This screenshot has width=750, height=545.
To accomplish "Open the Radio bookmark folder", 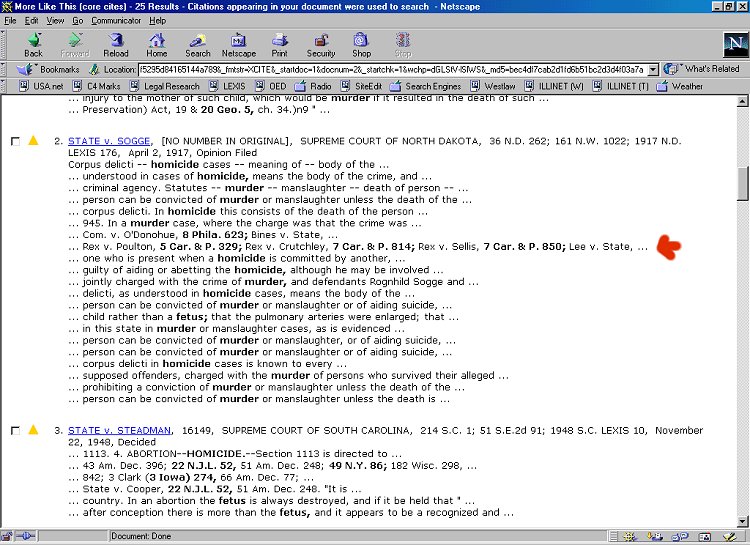I will tap(313, 86).
